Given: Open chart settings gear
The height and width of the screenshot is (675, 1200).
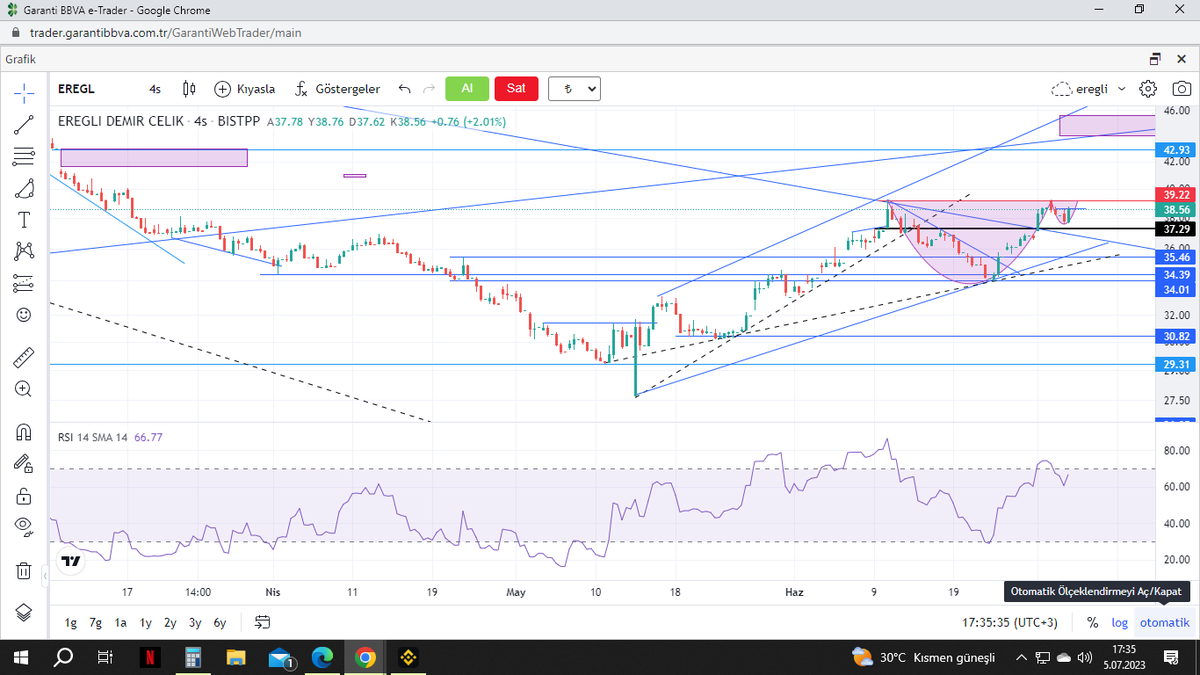Looking at the screenshot, I should point(1149,89).
